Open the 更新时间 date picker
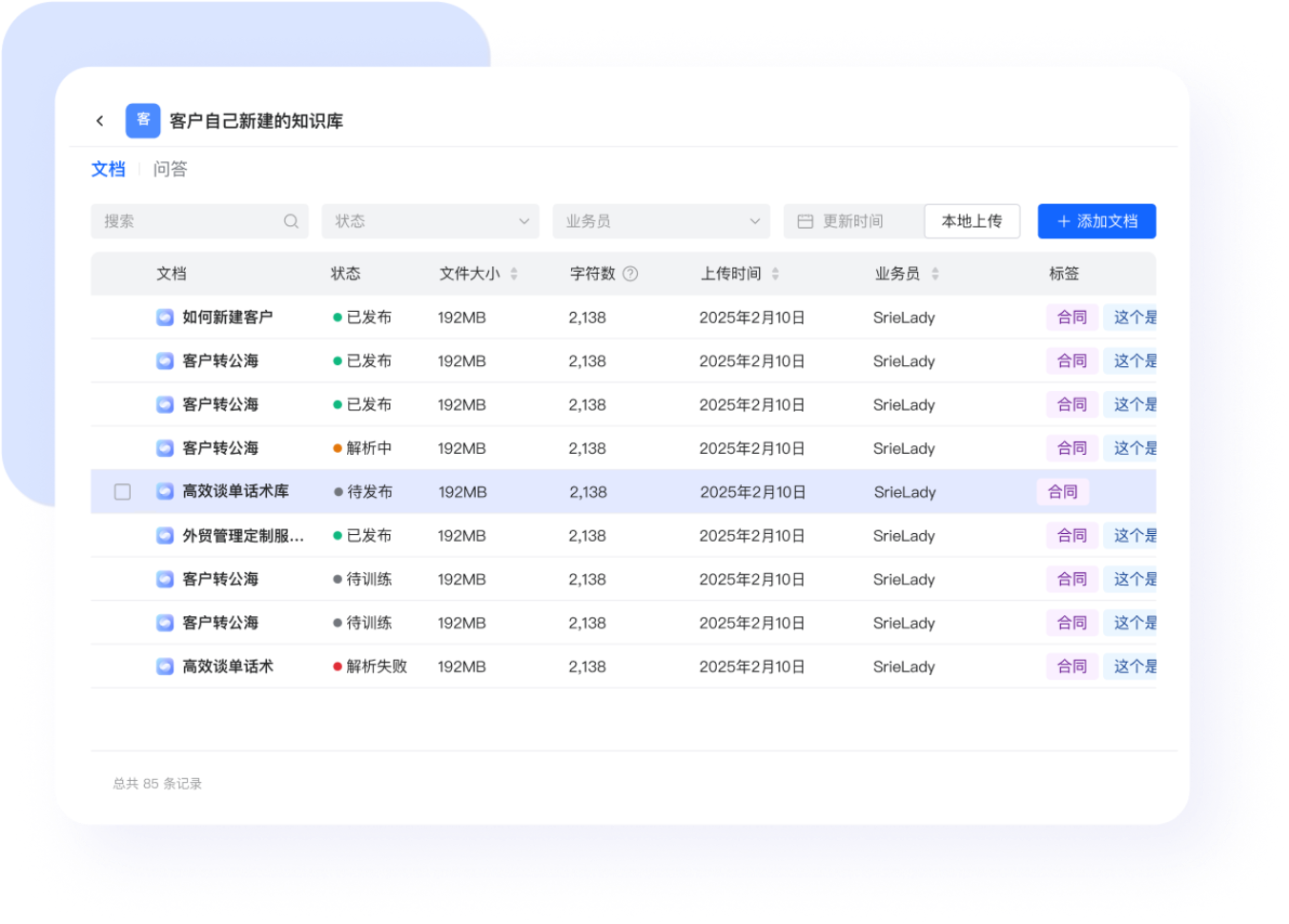1289x924 pixels. 851,221
